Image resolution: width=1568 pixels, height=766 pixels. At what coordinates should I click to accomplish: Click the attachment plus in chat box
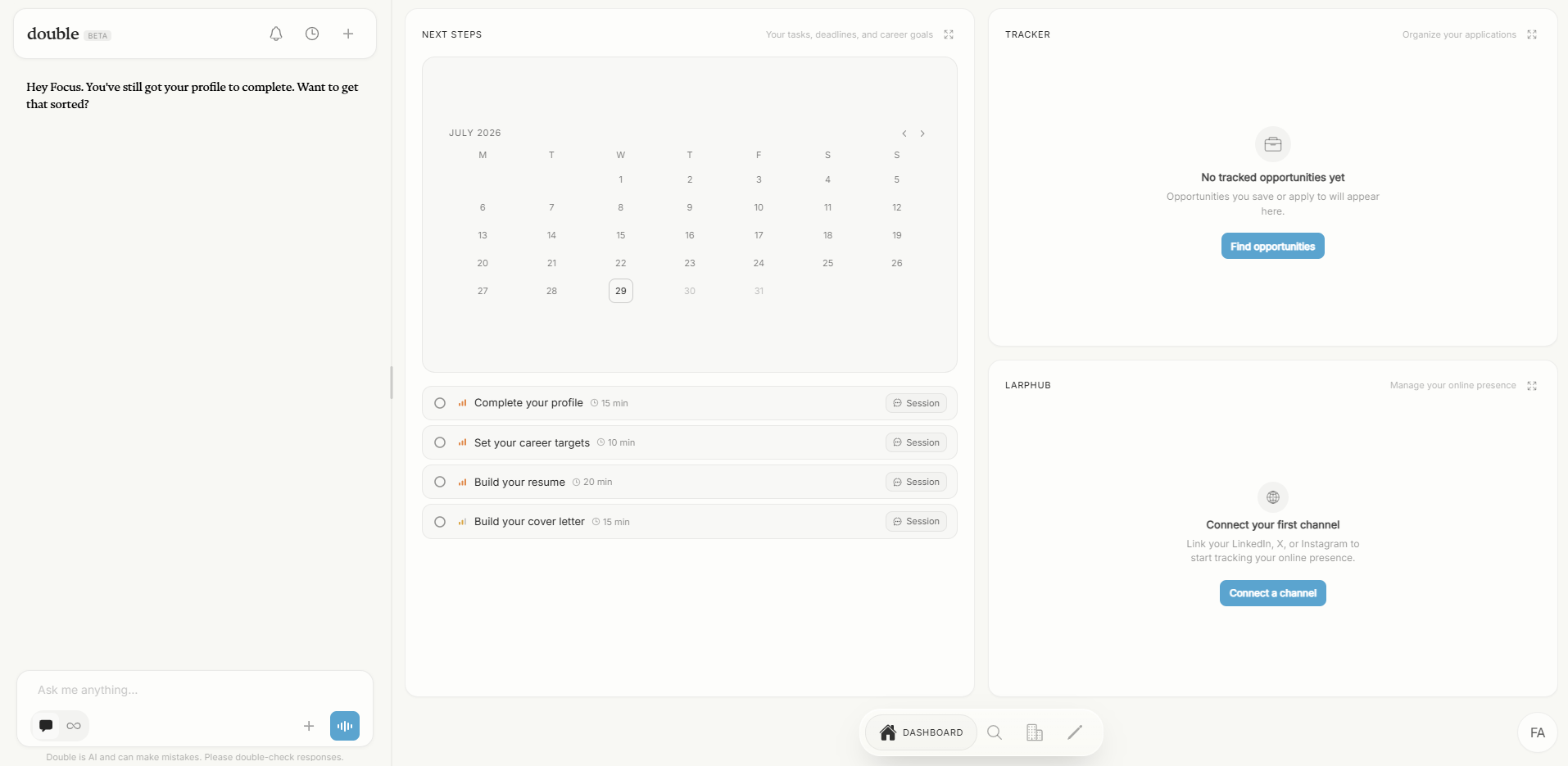tap(309, 726)
